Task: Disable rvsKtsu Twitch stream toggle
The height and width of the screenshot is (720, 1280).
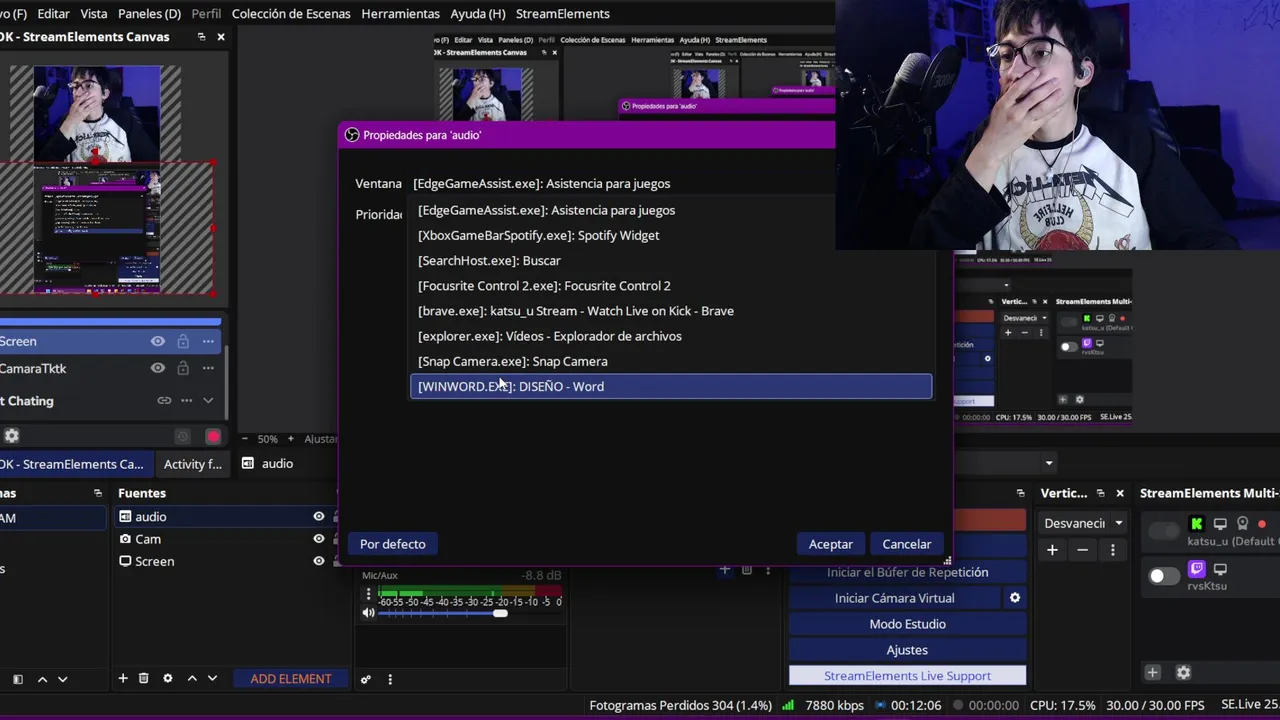Action: (1164, 576)
